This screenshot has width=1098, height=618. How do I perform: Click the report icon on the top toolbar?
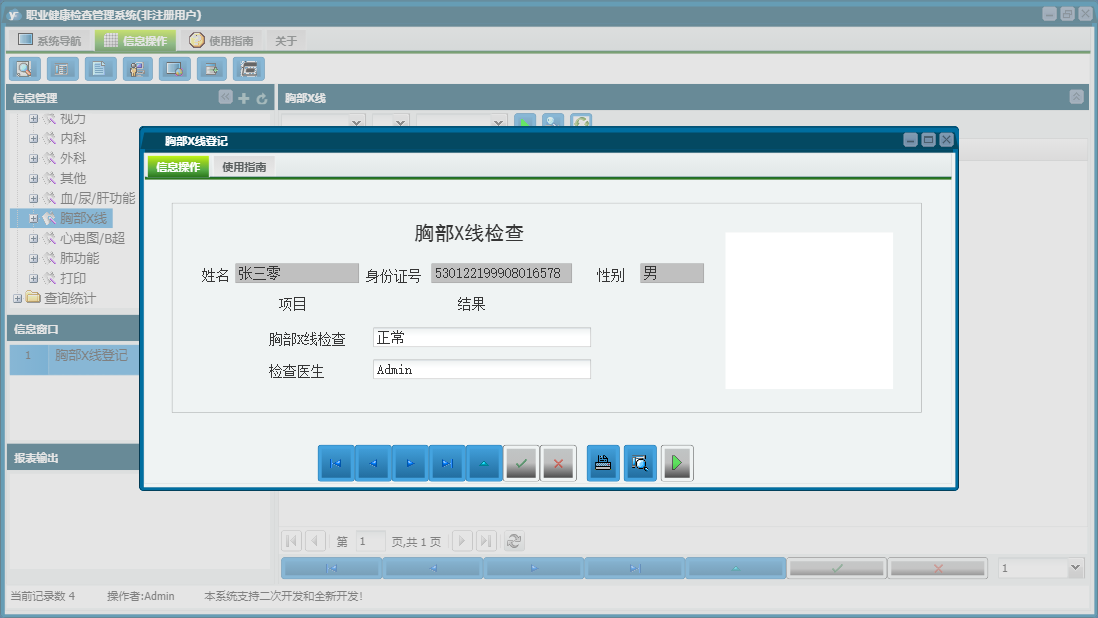click(62, 68)
